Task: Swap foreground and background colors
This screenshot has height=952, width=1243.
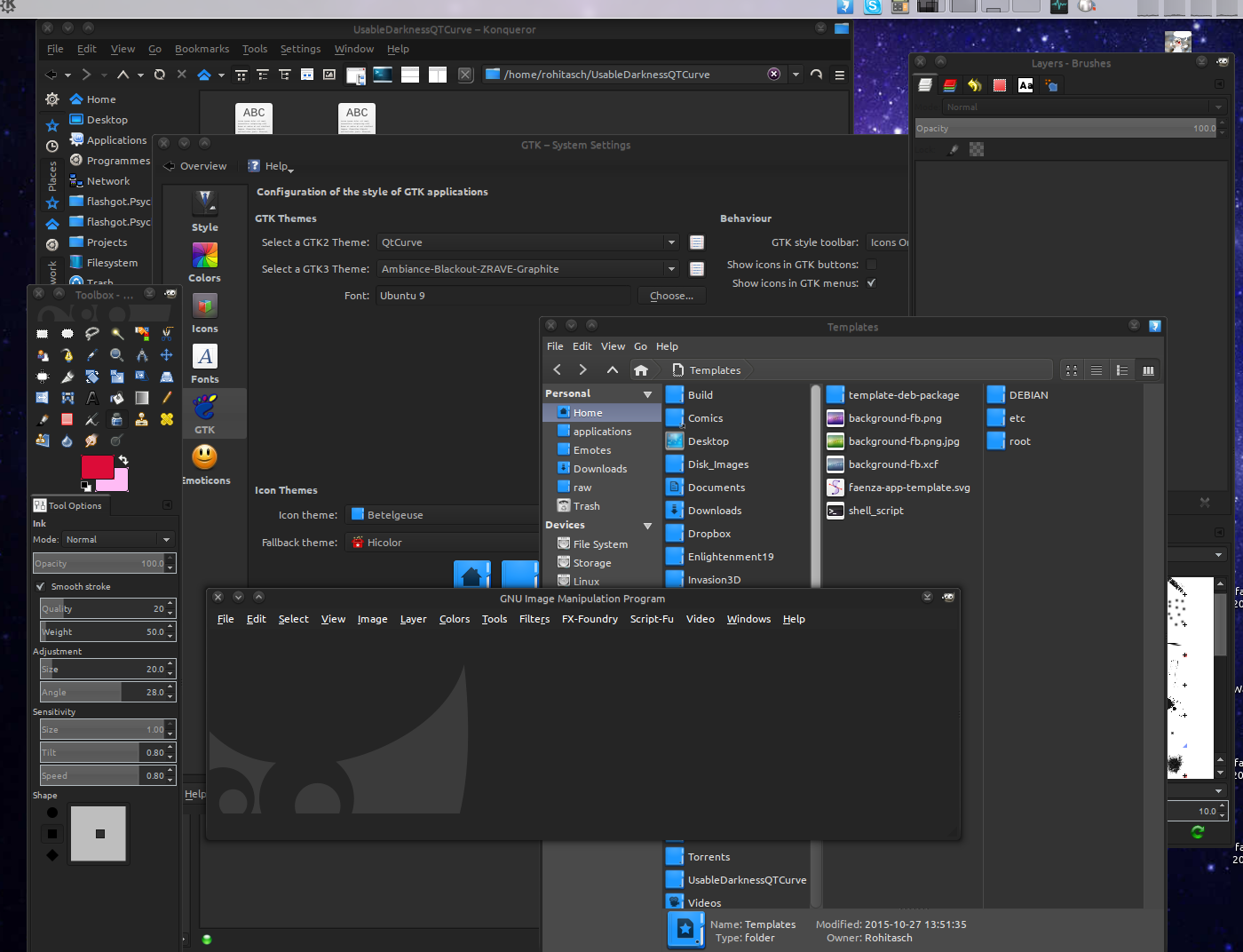Action: [x=123, y=460]
